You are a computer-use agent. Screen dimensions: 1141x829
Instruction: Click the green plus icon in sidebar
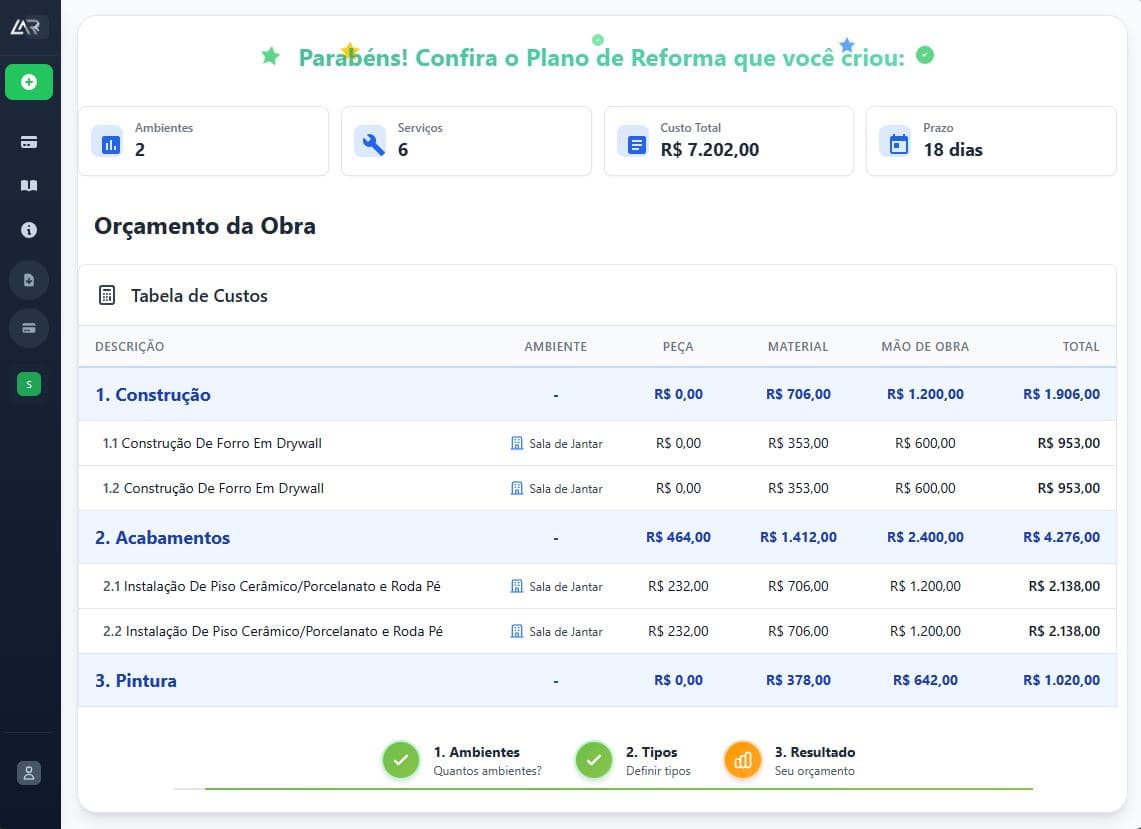[x=29, y=82]
